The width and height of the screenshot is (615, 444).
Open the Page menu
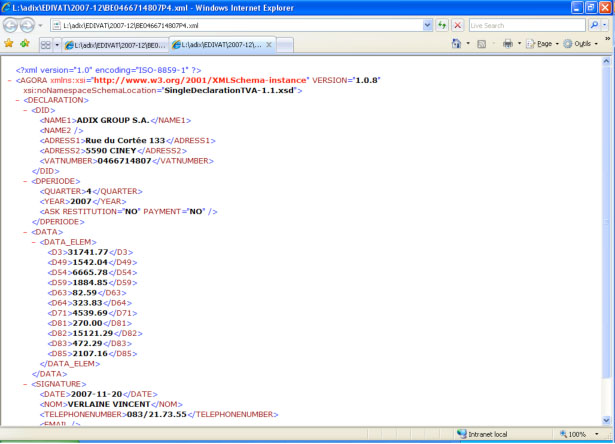click(x=540, y=44)
